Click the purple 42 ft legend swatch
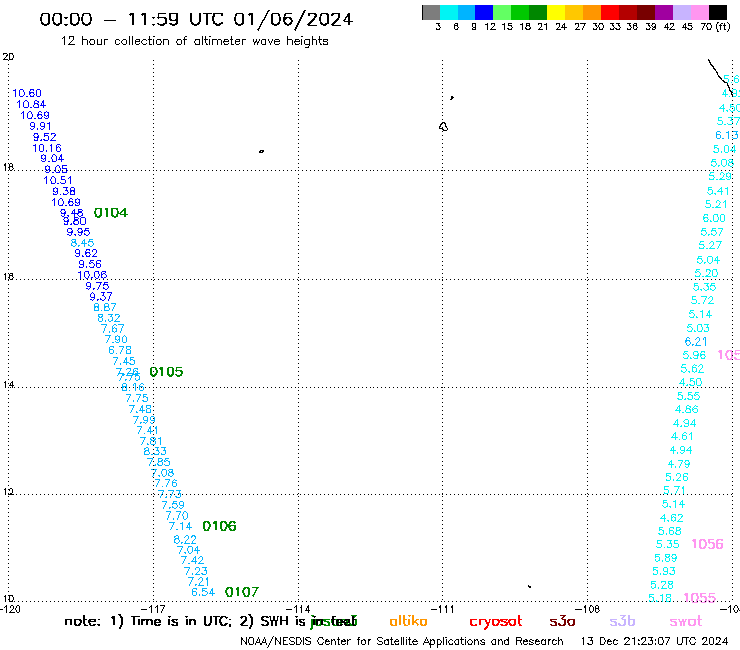Screen dimensions: 740x650 [x=664, y=12]
